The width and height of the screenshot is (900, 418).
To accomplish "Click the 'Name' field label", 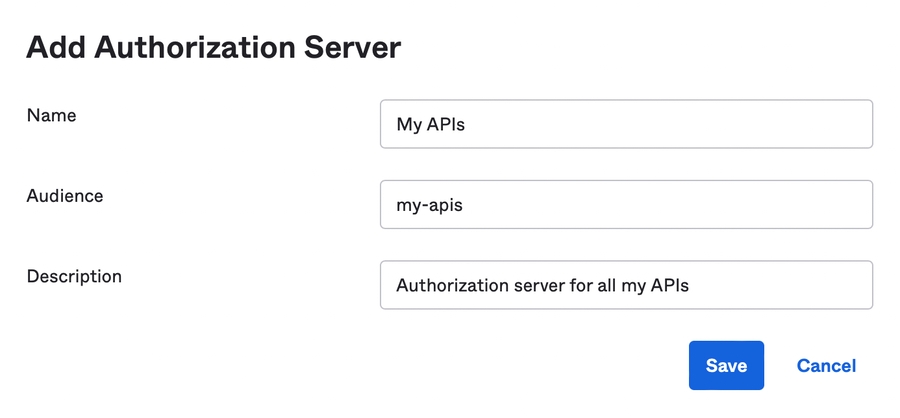I will (52, 115).
